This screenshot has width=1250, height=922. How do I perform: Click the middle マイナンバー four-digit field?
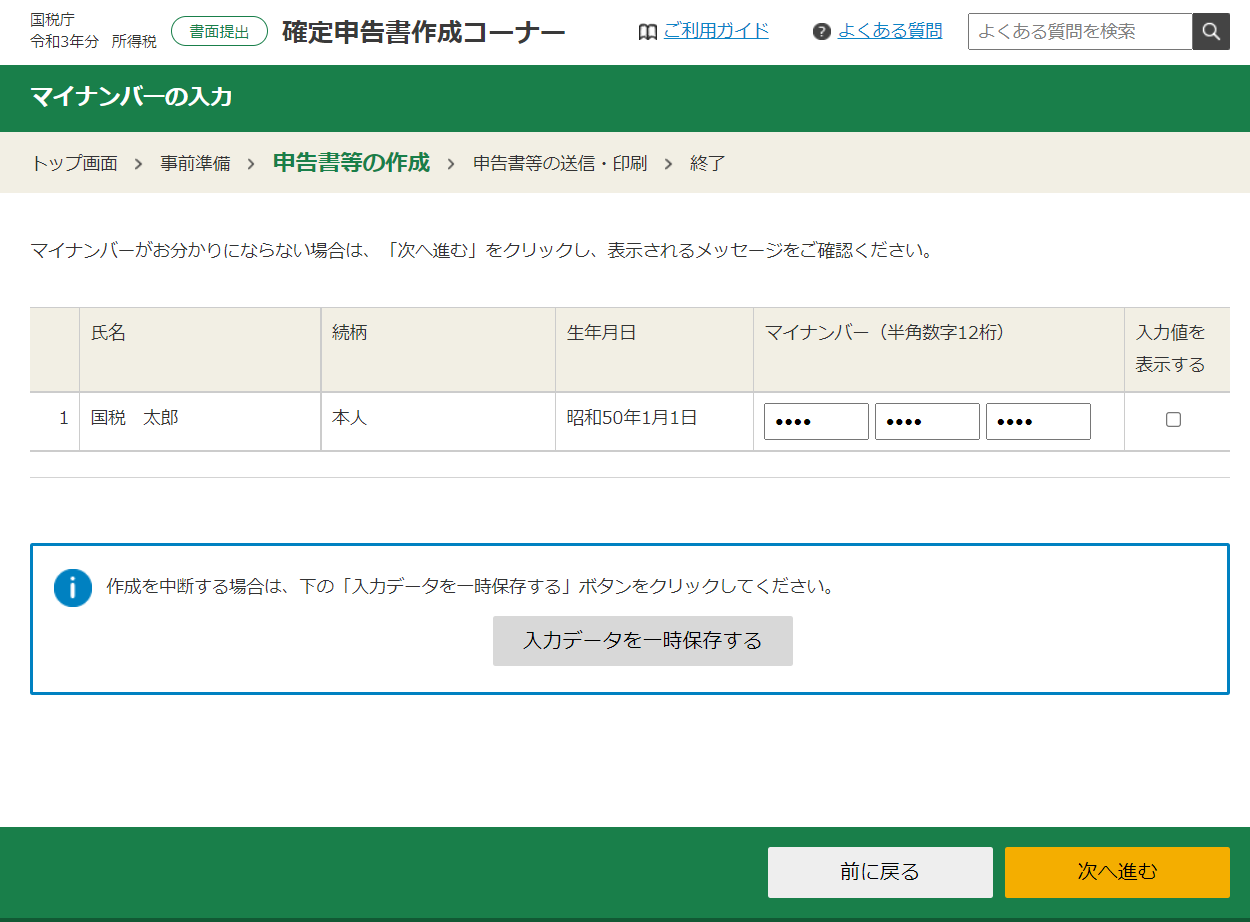pos(927,422)
